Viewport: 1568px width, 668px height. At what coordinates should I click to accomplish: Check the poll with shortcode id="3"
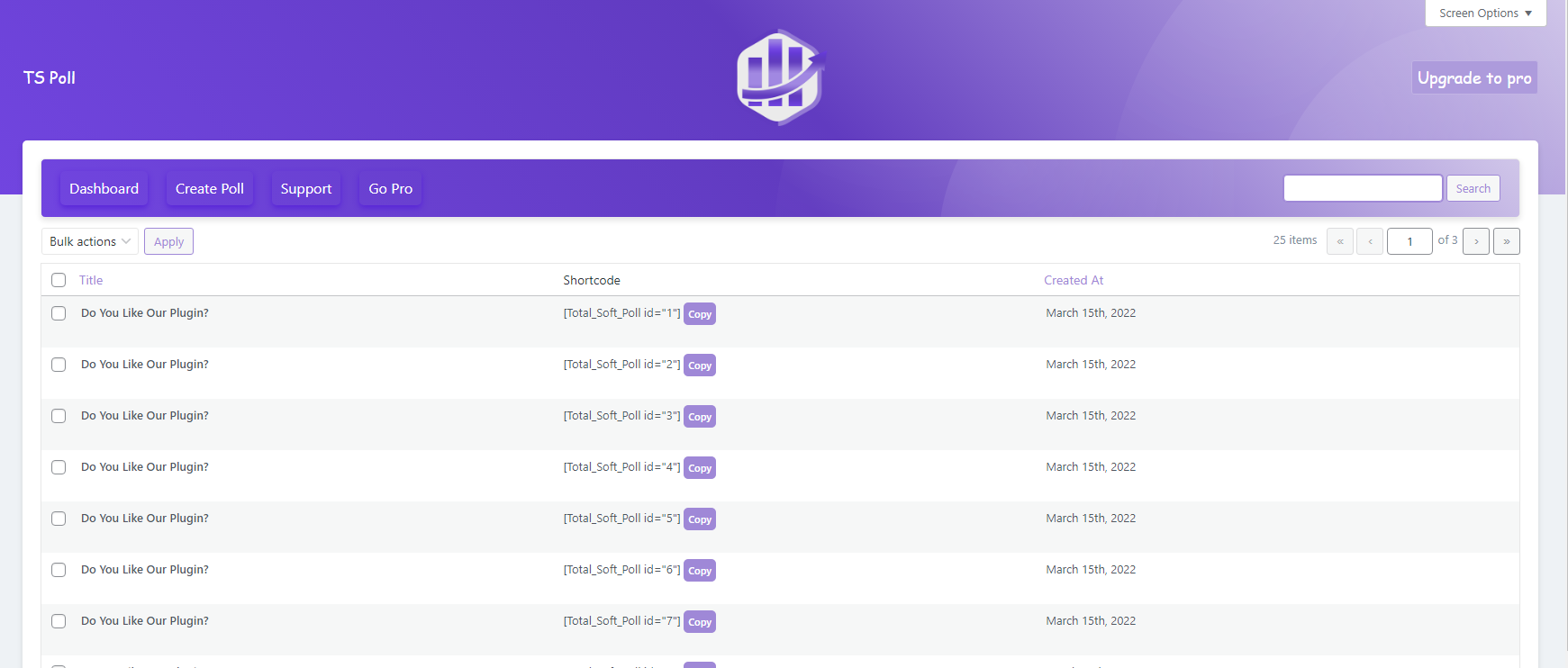click(x=59, y=416)
